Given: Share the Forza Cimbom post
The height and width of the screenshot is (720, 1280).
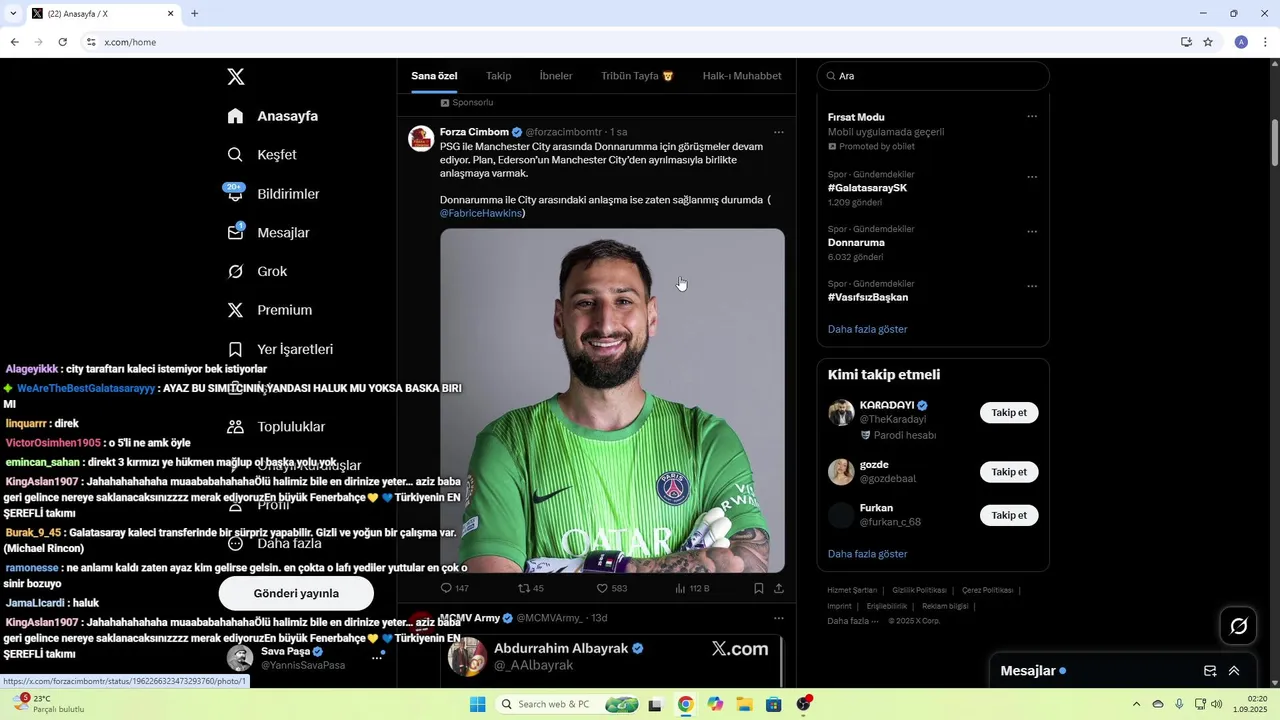Looking at the screenshot, I should click(779, 588).
